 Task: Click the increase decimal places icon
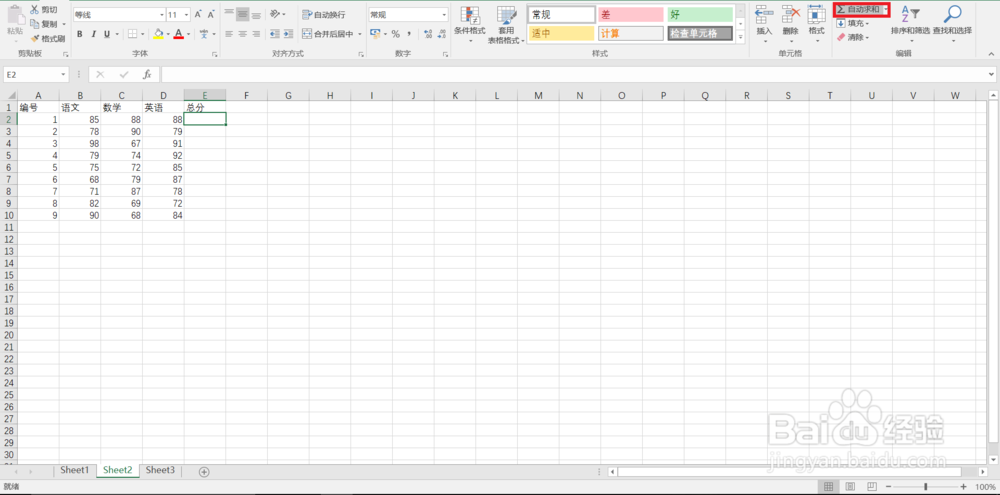click(427, 34)
